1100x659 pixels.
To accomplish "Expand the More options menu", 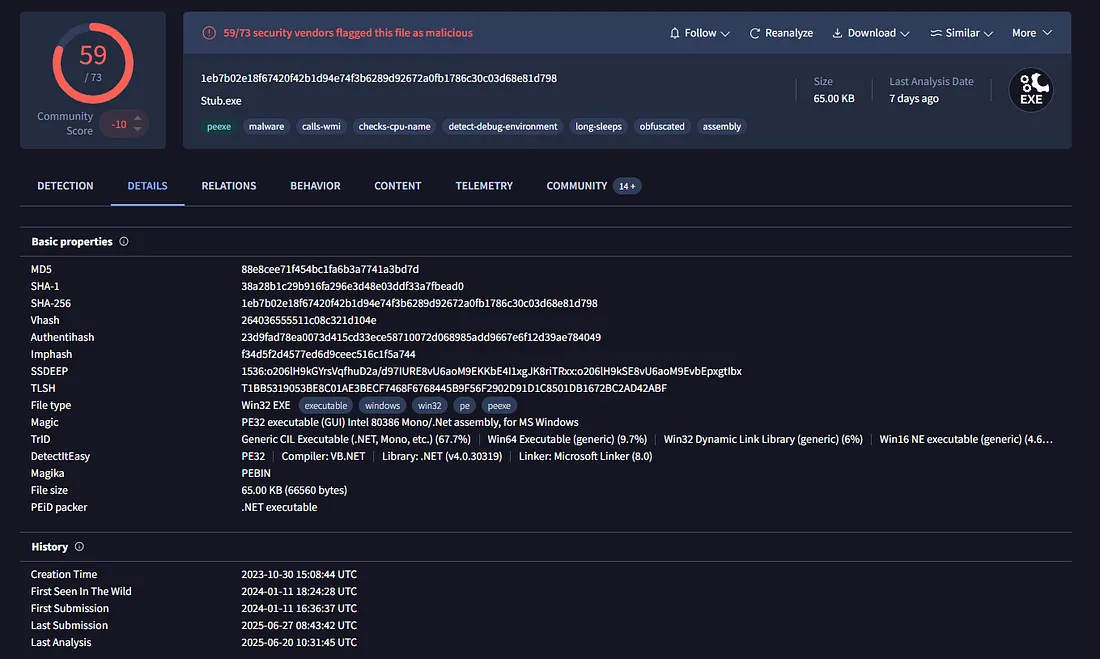I will click(x=1031, y=33).
